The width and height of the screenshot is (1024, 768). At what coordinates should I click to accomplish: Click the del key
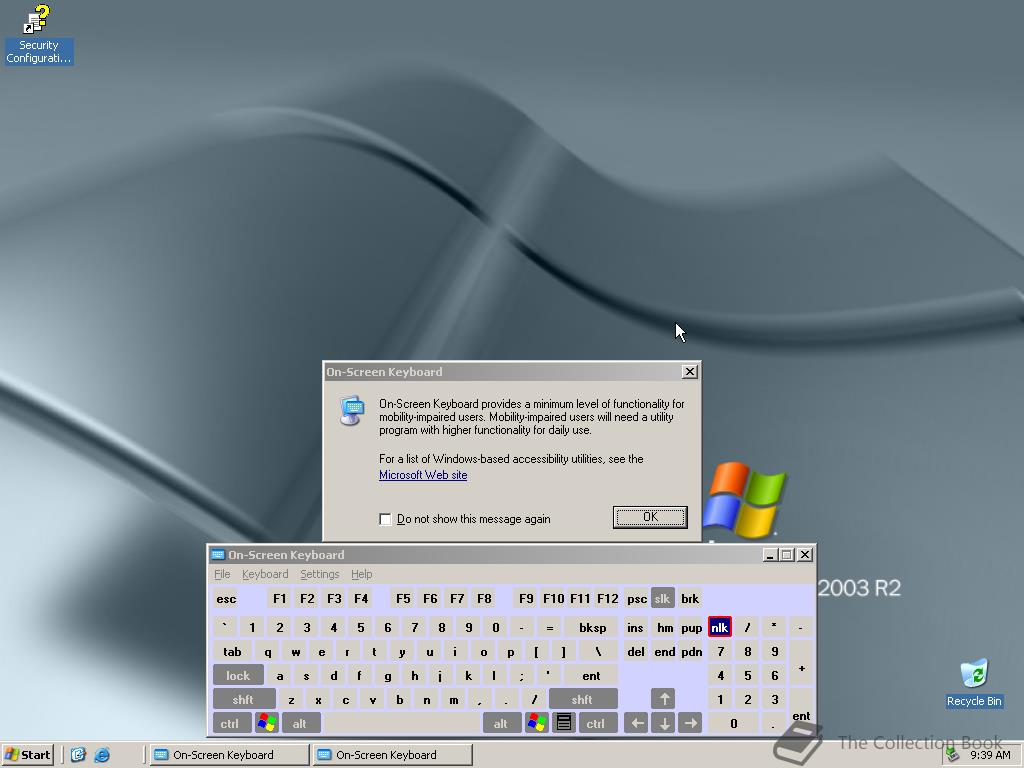pyautogui.click(x=635, y=651)
